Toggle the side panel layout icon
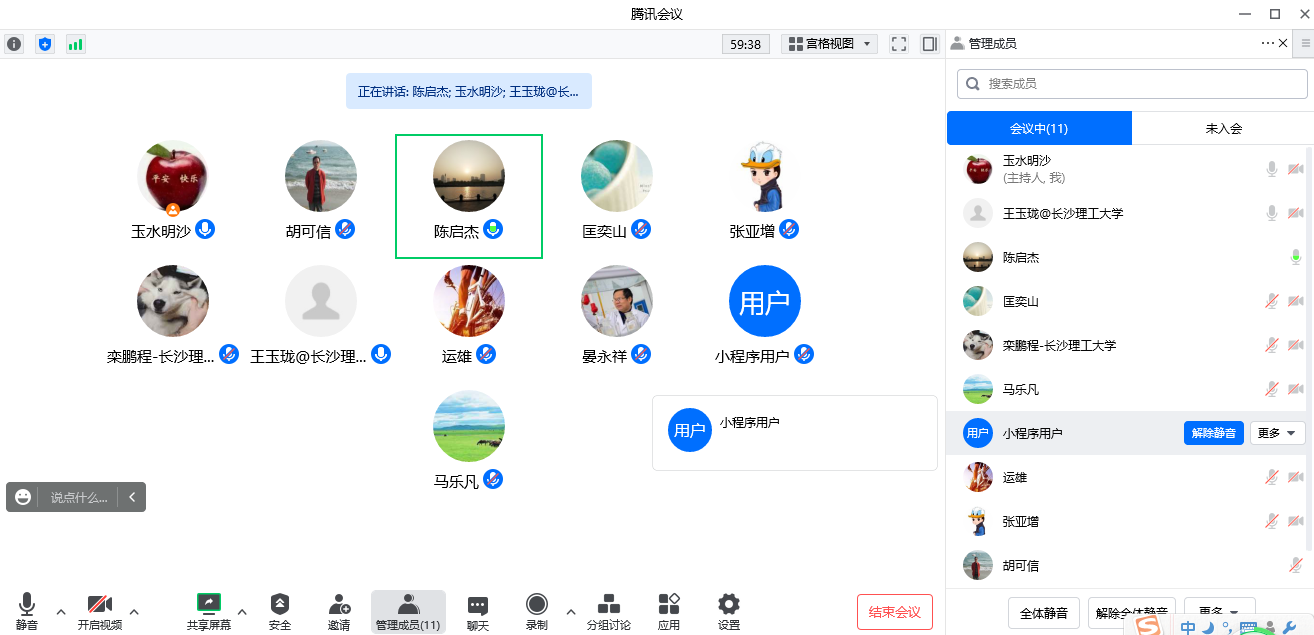This screenshot has width=1314, height=635. (x=929, y=44)
